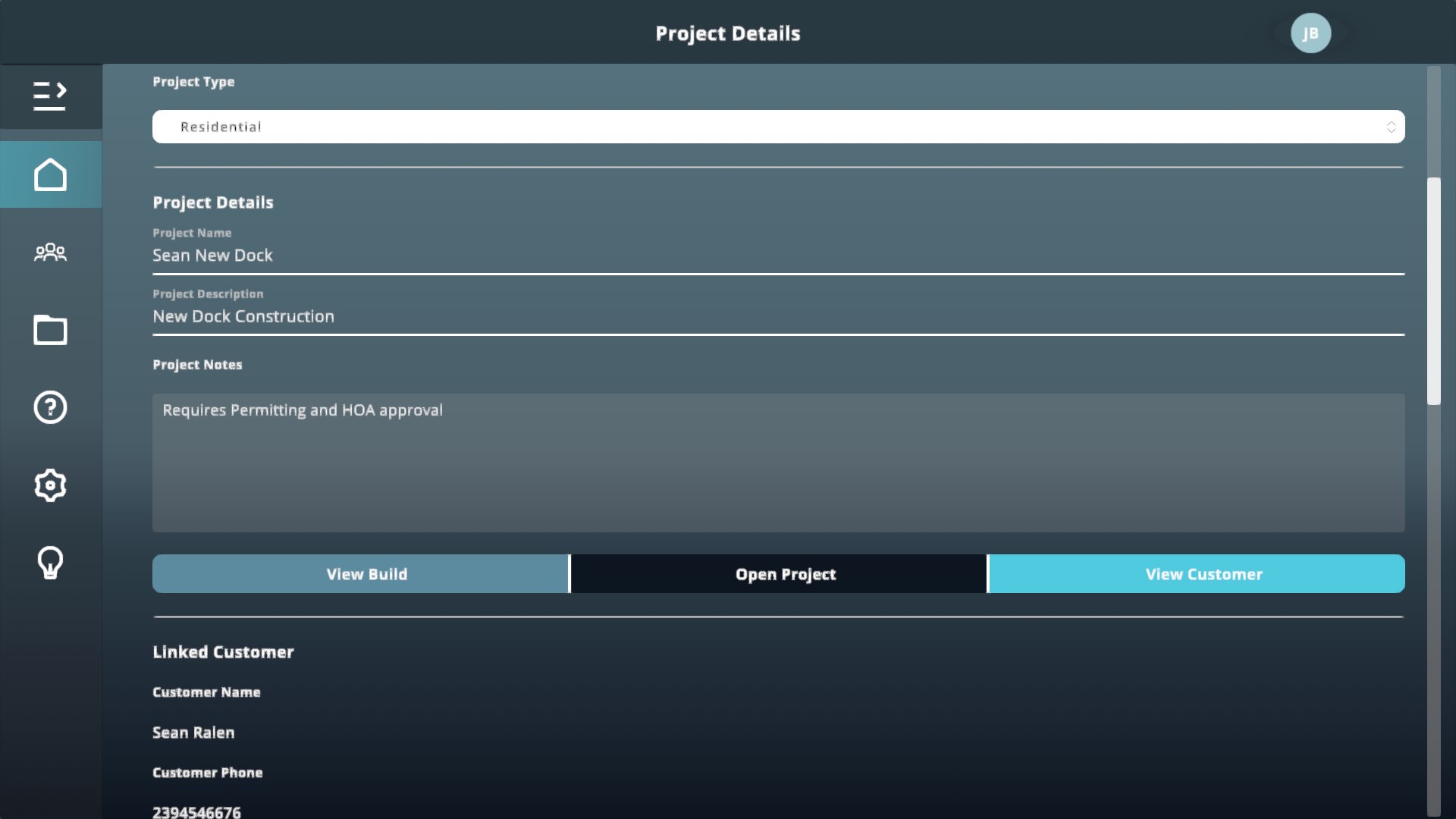
Task: Open the Settings gear icon
Action: point(50,485)
